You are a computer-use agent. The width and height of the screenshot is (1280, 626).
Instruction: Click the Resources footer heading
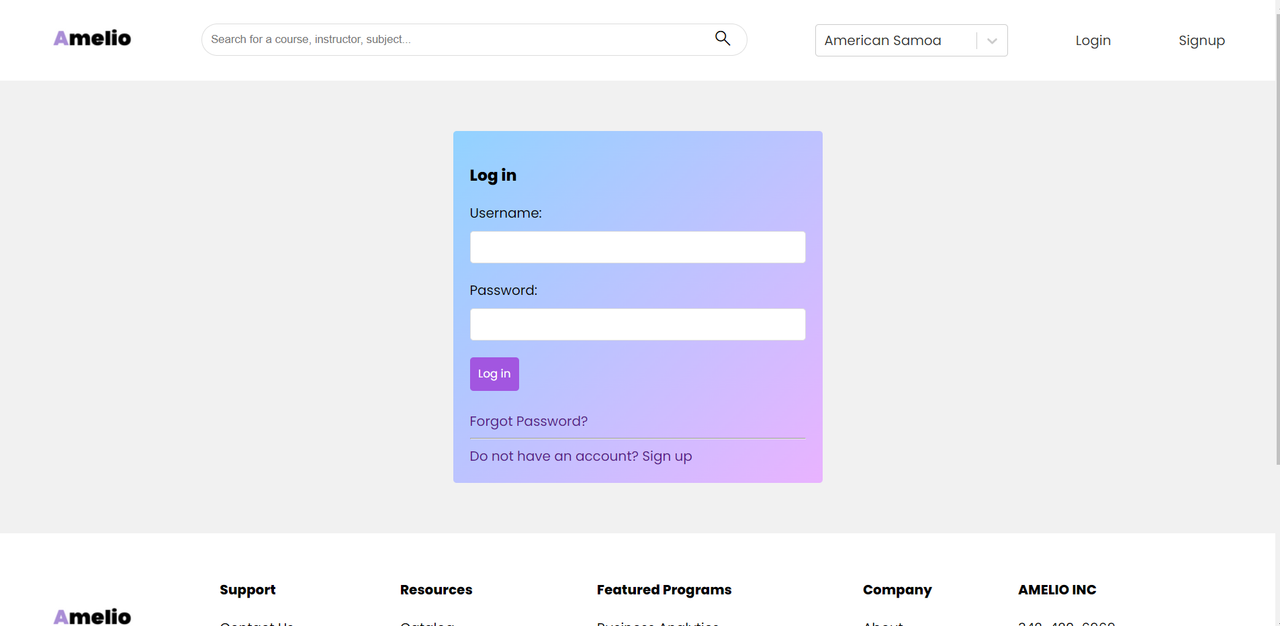pos(436,590)
